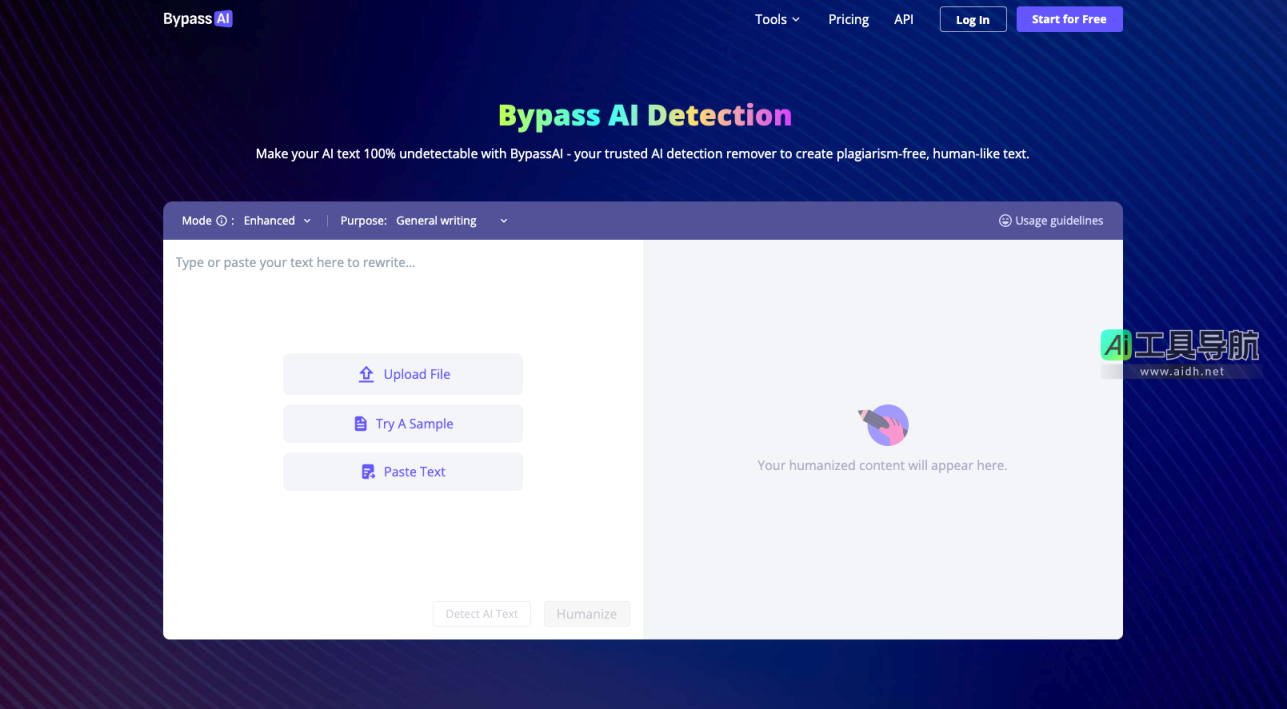Click the Upload File icon
Image resolution: width=1287 pixels, height=709 pixels.
pyautogui.click(x=368, y=373)
